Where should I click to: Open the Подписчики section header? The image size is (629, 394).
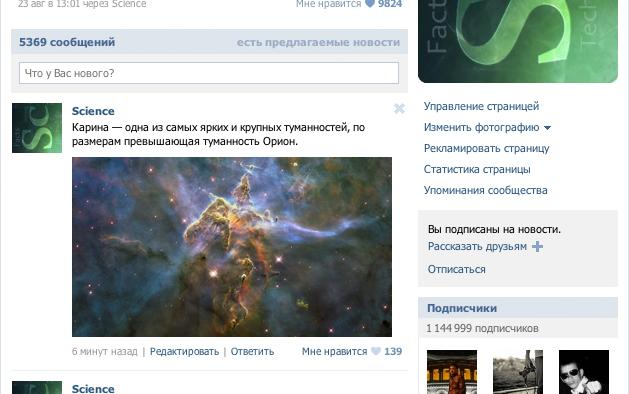point(462,308)
